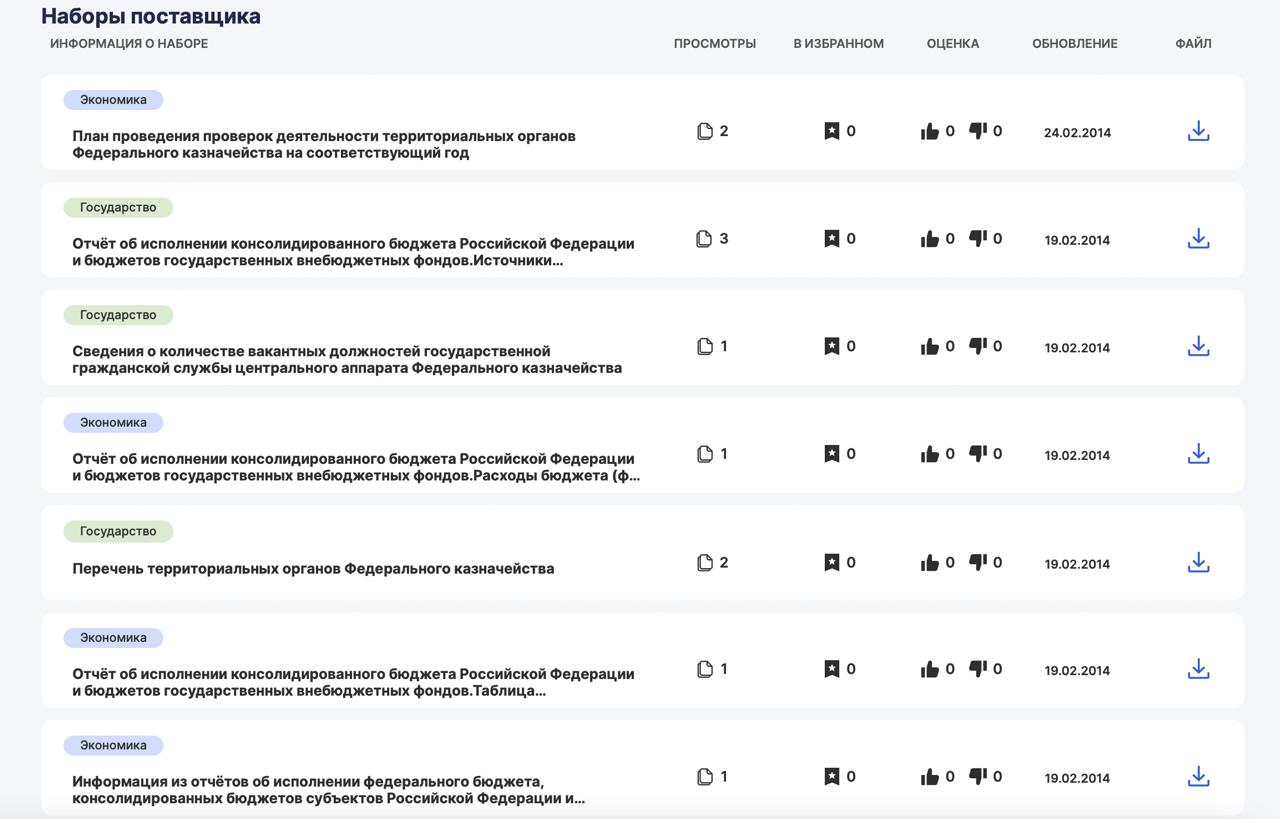This screenshot has height=819, width=1280.
Task: Select Экономика tag above Информация из отчётов
Action: tap(113, 745)
